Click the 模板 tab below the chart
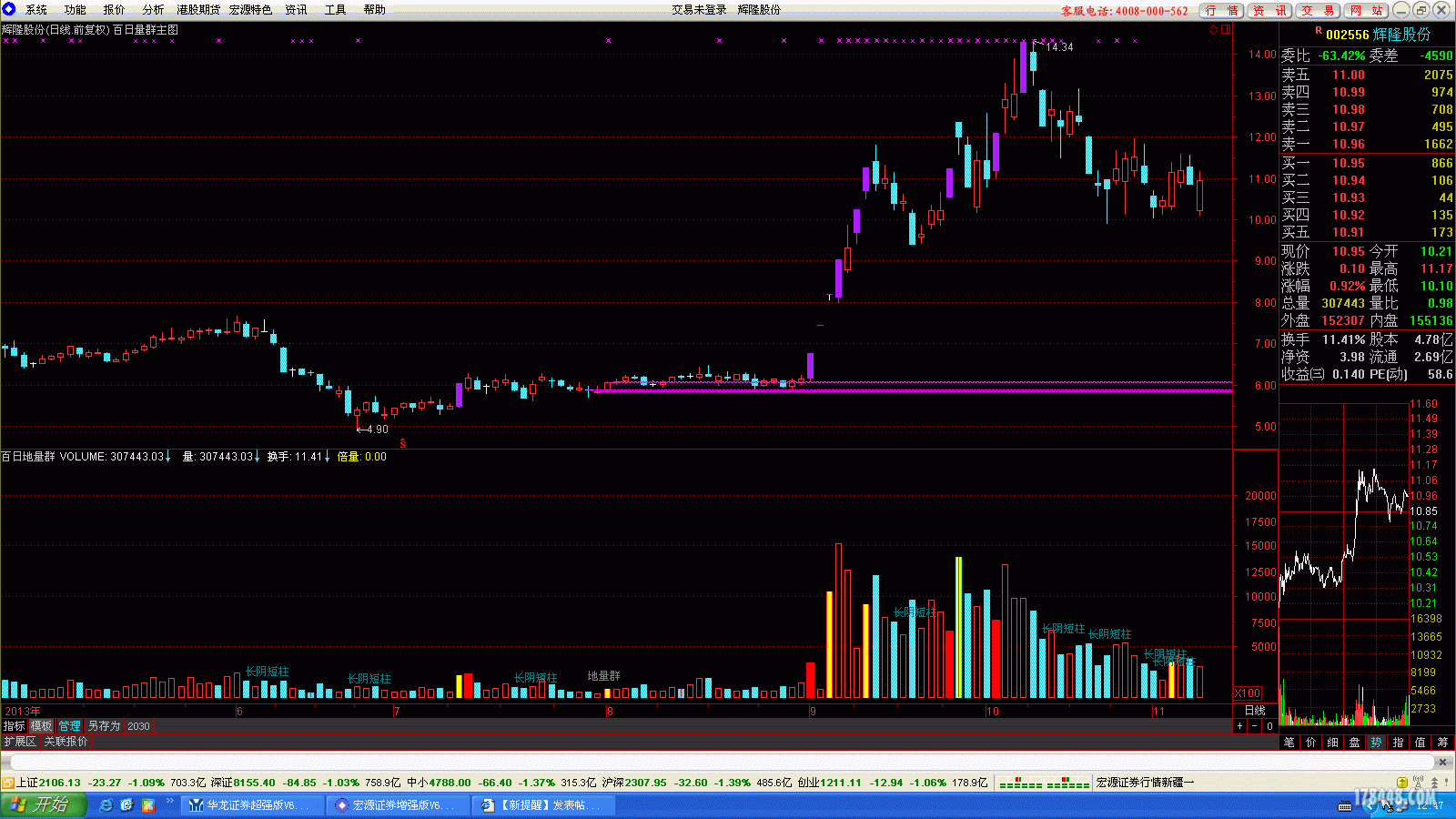 tap(41, 726)
